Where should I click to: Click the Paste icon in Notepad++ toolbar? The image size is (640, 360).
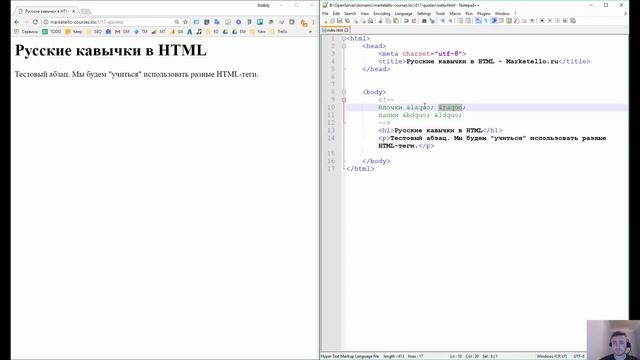pyautogui.click(x=396, y=21)
